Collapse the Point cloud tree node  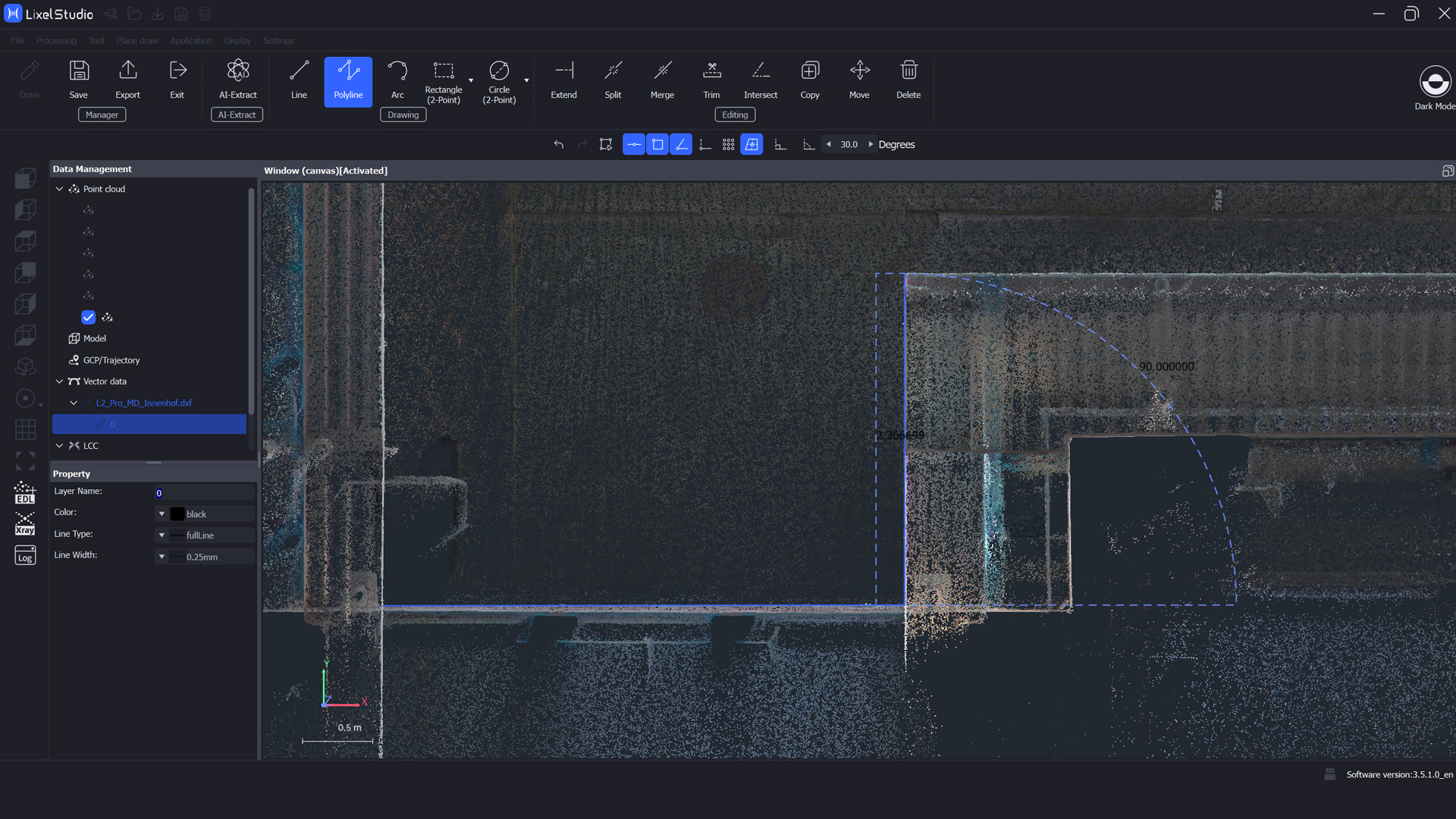pyautogui.click(x=59, y=189)
